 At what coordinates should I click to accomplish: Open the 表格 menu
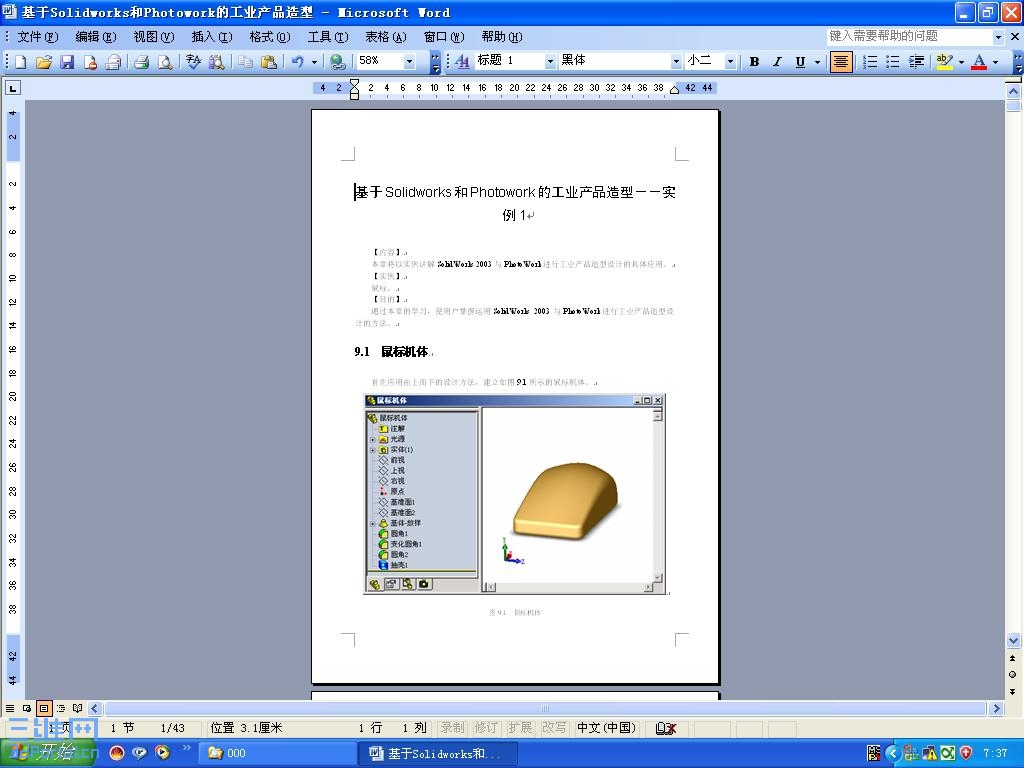(x=385, y=37)
